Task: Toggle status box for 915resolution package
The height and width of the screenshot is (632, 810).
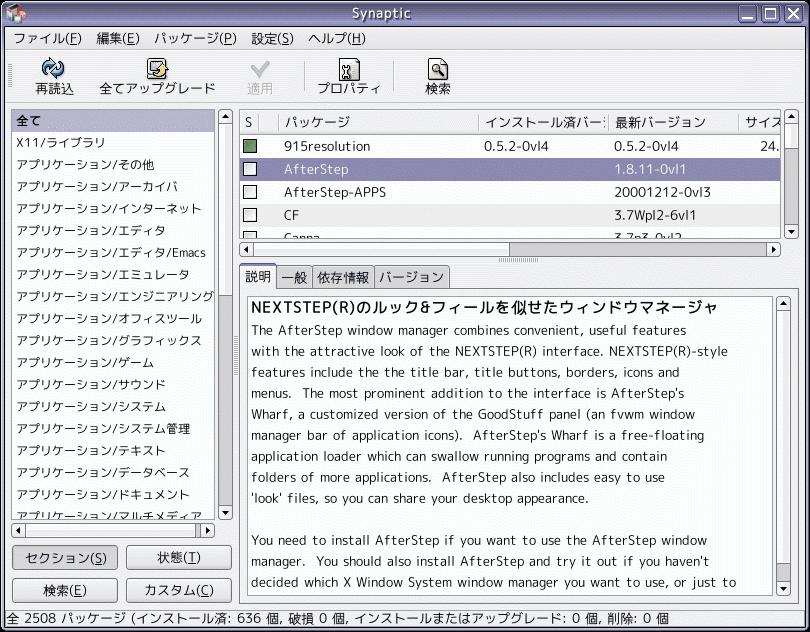Action: pyautogui.click(x=250, y=146)
